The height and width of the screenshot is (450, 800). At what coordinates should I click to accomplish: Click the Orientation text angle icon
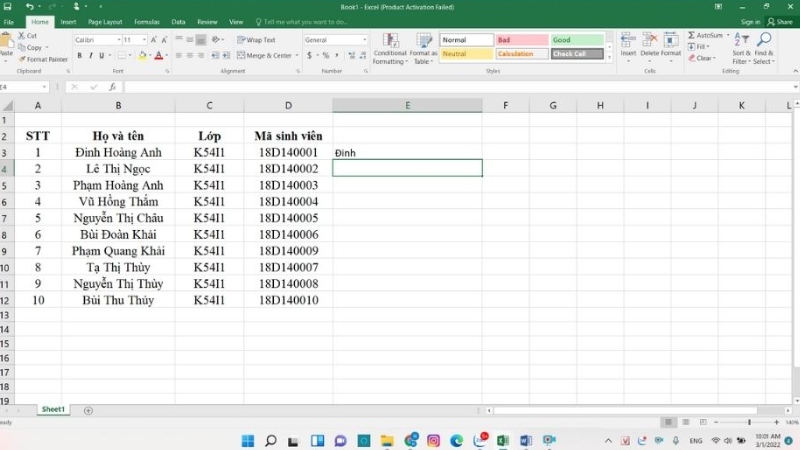coord(216,39)
